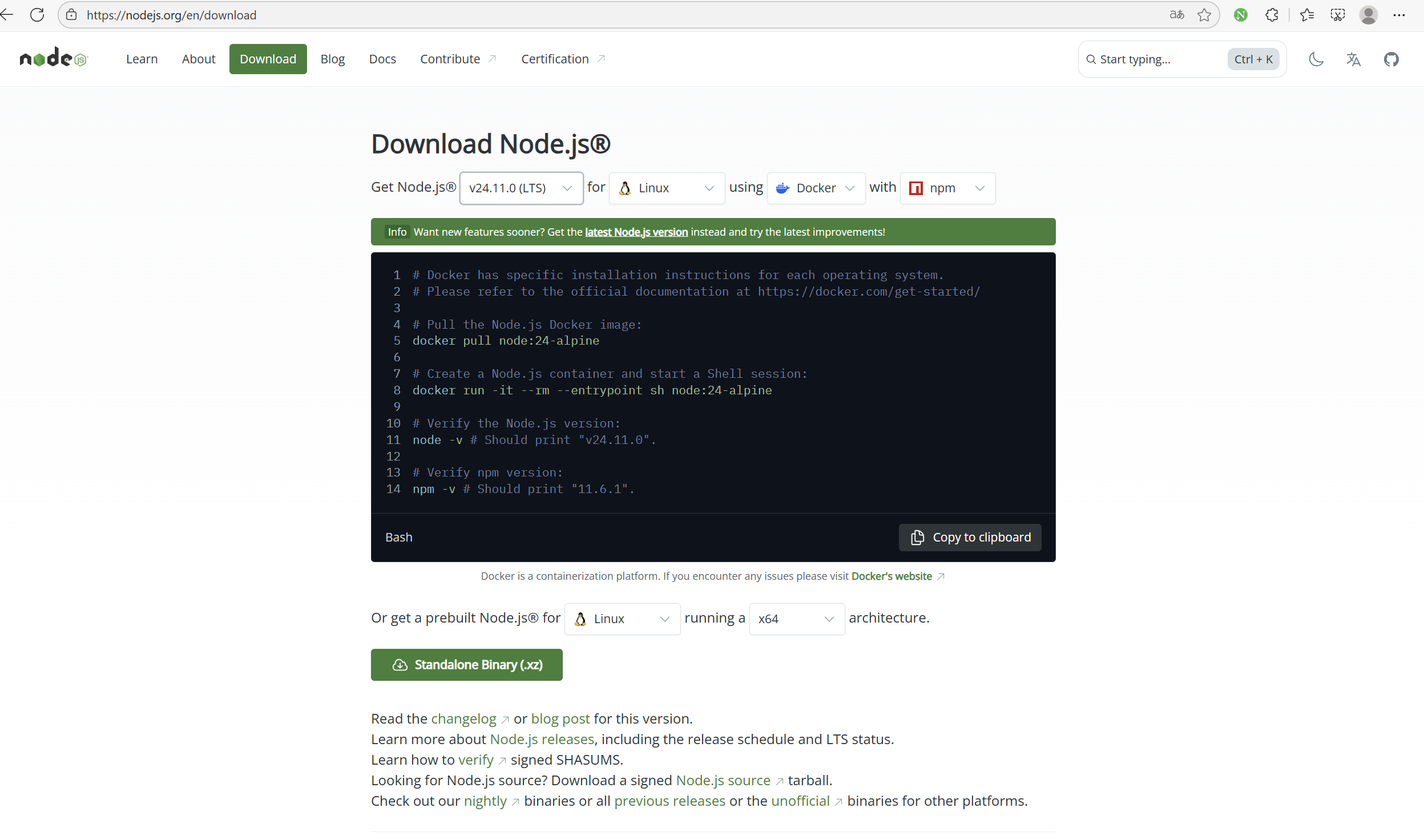Focus the Start typing search field
The image size is (1424, 840).
(1159, 59)
